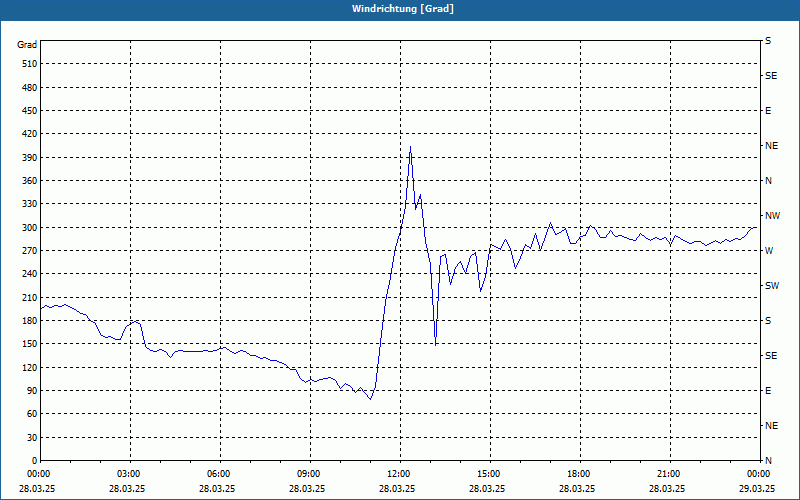Click the 'Windrichtung [Grad]' chart title
Screen dimensions: 800x500
(x=403, y=9)
